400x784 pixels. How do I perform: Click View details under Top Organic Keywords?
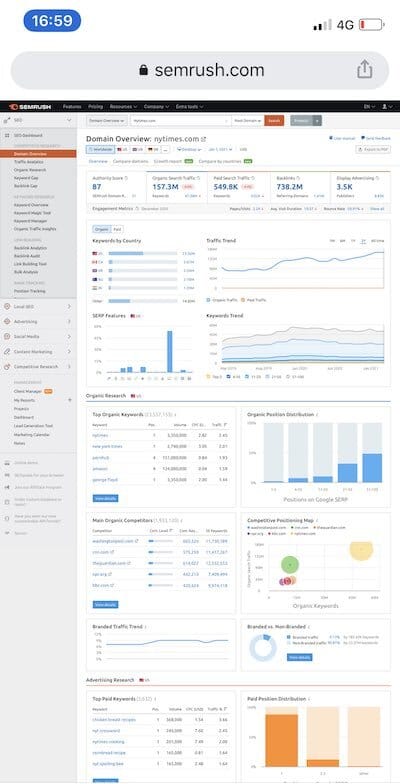[106, 498]
